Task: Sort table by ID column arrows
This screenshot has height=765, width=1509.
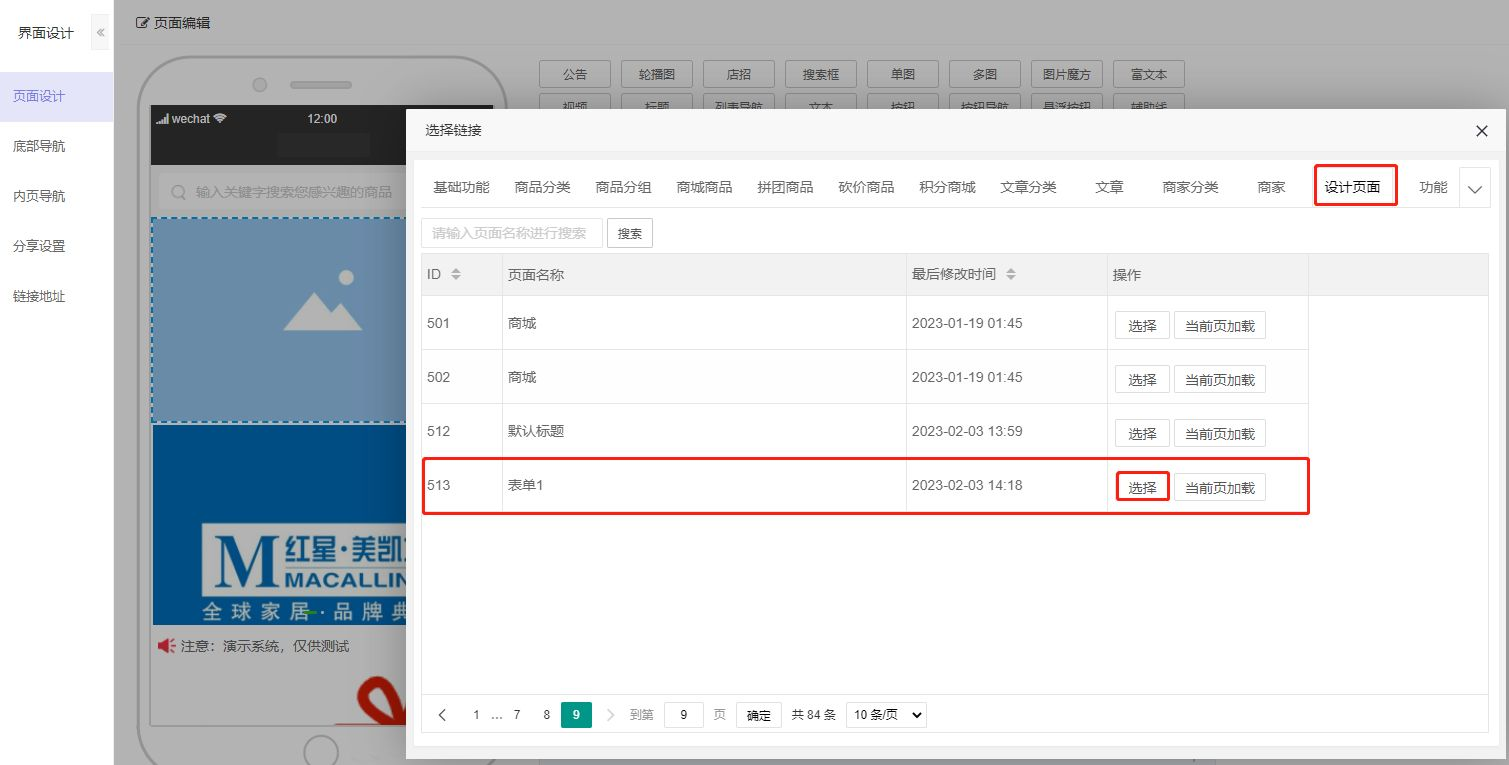Action: pos(456,274)
